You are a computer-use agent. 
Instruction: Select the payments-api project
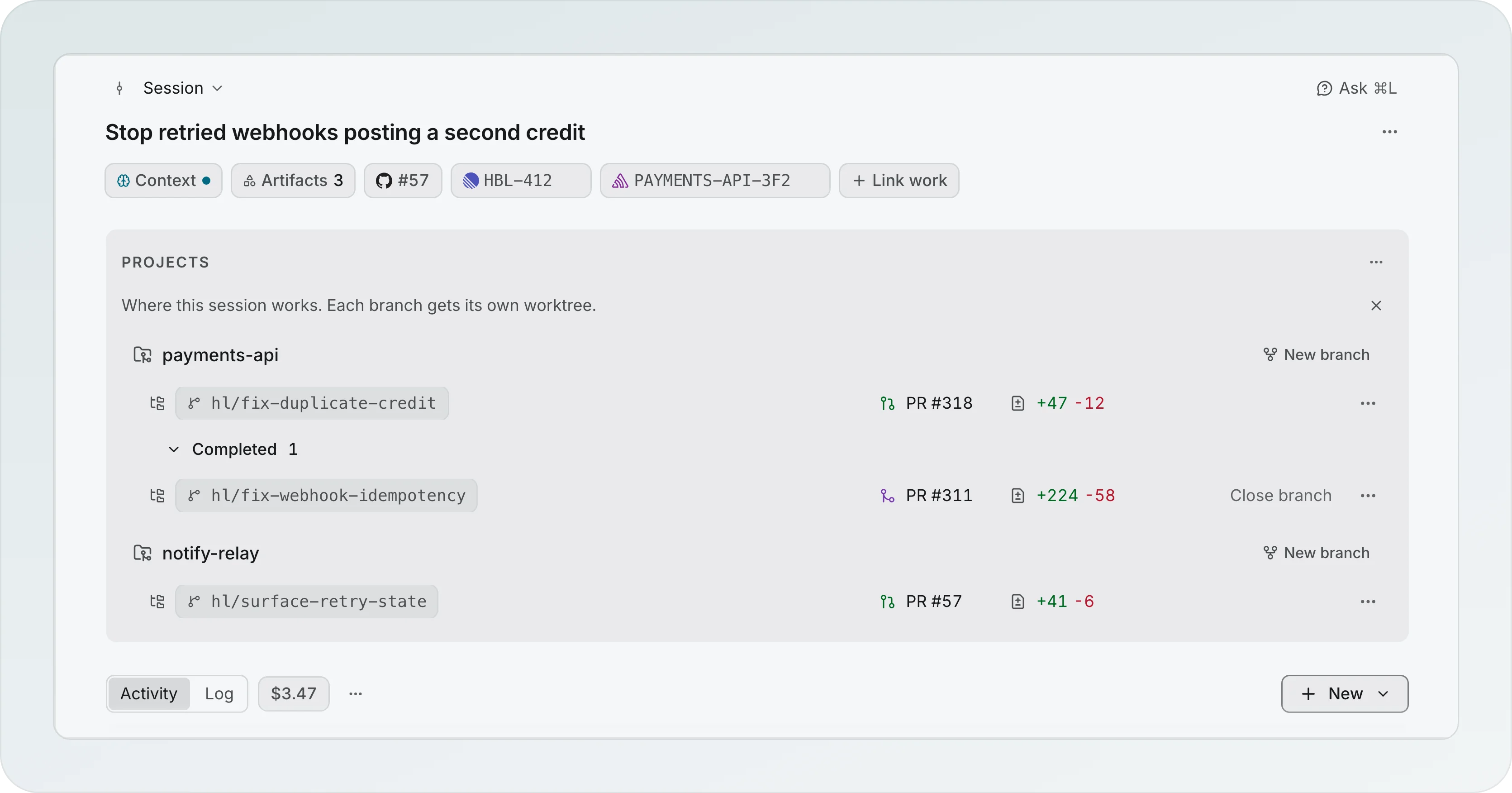point(207,355)
